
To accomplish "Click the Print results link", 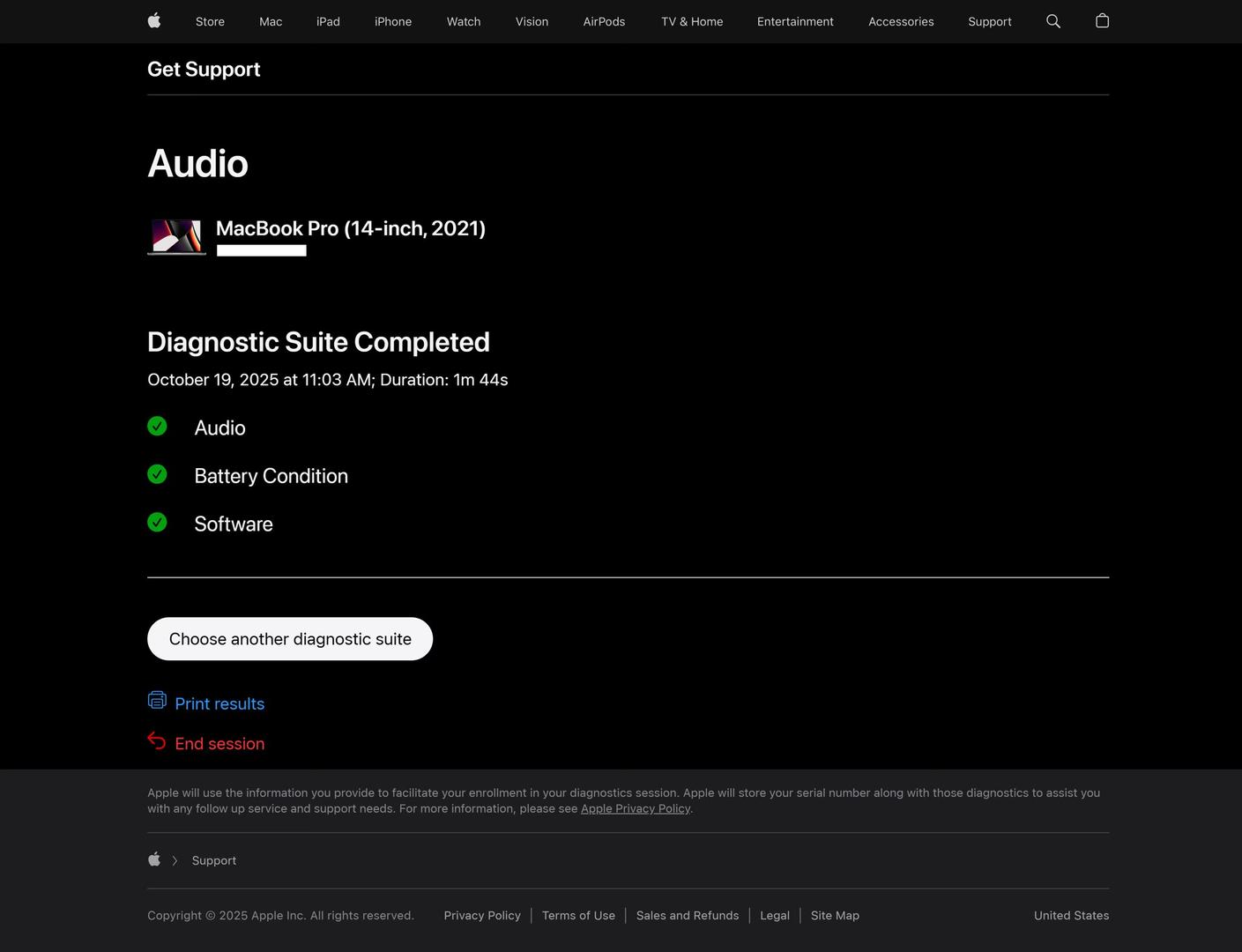I will tap(219, 703).
